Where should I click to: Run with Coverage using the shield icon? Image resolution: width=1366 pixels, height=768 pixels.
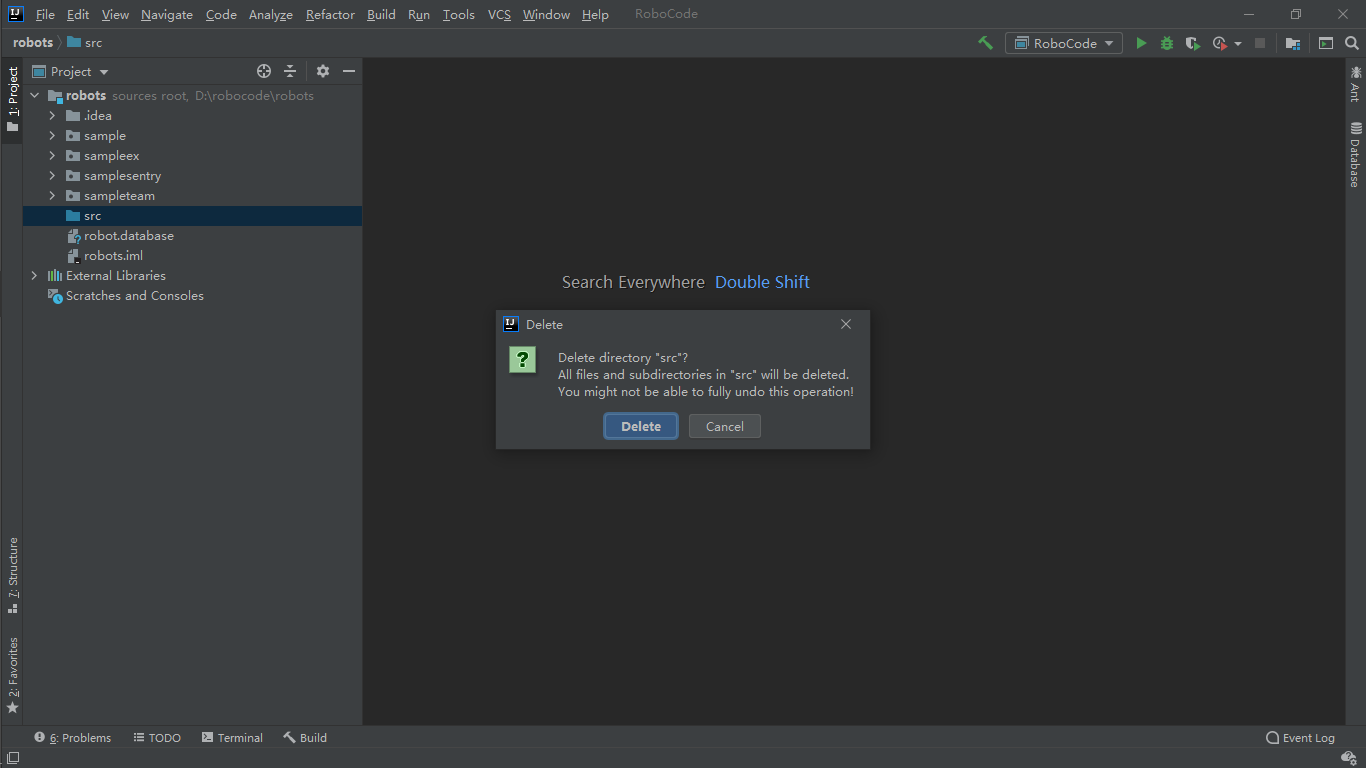1192,43
